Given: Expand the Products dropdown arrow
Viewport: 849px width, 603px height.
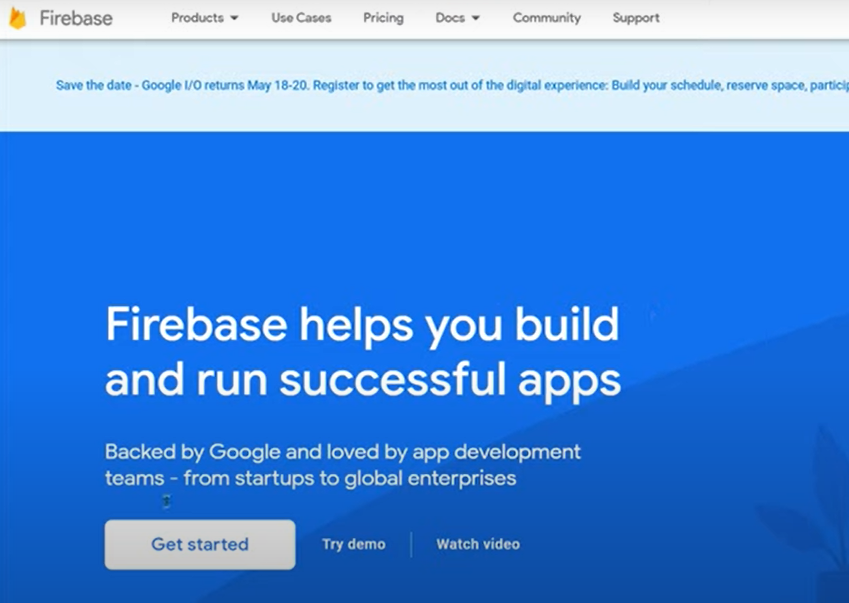Looking at the screenshot, I should (234, 18).
